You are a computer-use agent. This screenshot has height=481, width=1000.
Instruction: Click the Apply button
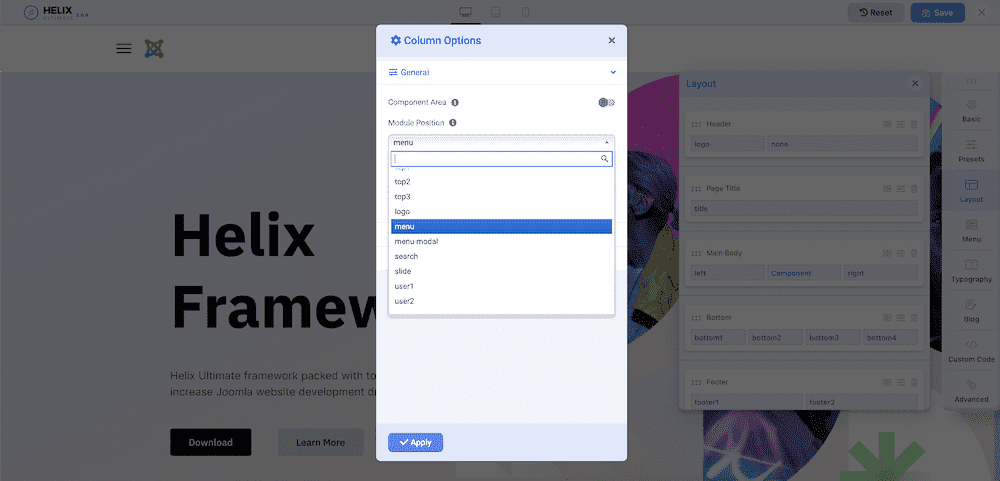[x=415, y=442]
